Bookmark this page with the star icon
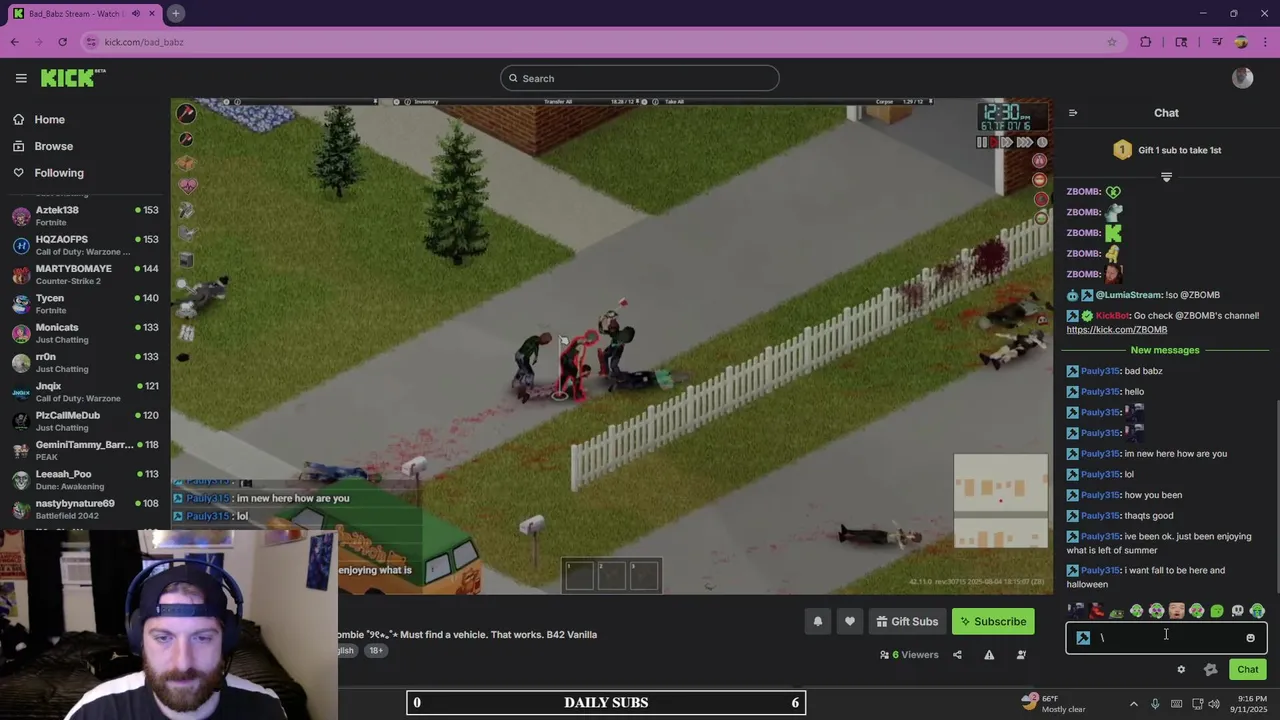 (1112, 42)
